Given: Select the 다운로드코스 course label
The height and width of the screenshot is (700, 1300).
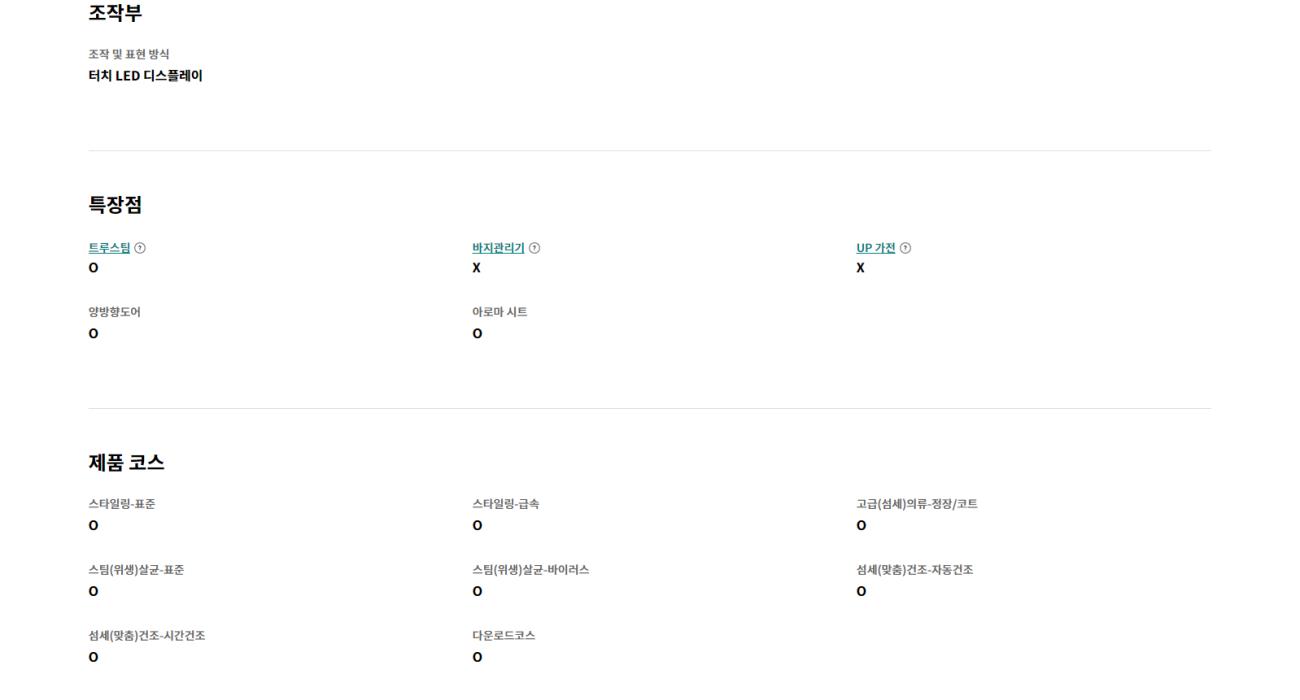Looking at the screenshot, I should tap(503, 636).
